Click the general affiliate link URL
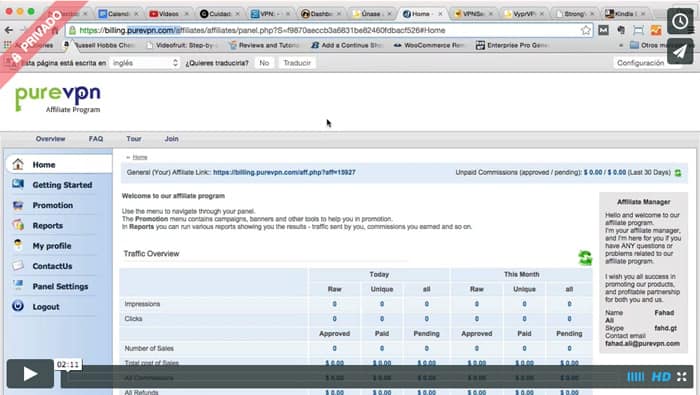The image size is (700, 395). 284,172
